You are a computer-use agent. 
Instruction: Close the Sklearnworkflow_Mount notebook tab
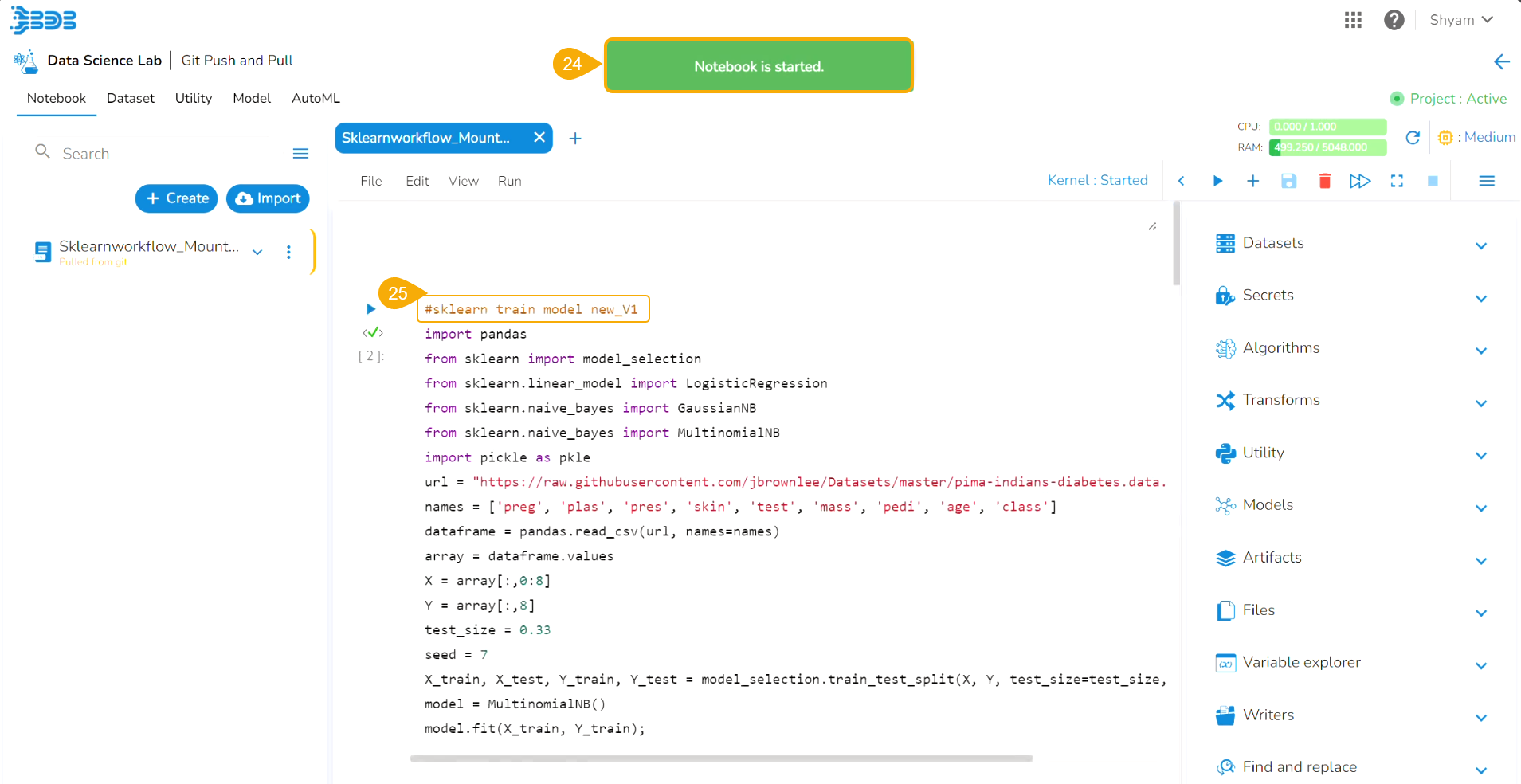pos(539,137)
